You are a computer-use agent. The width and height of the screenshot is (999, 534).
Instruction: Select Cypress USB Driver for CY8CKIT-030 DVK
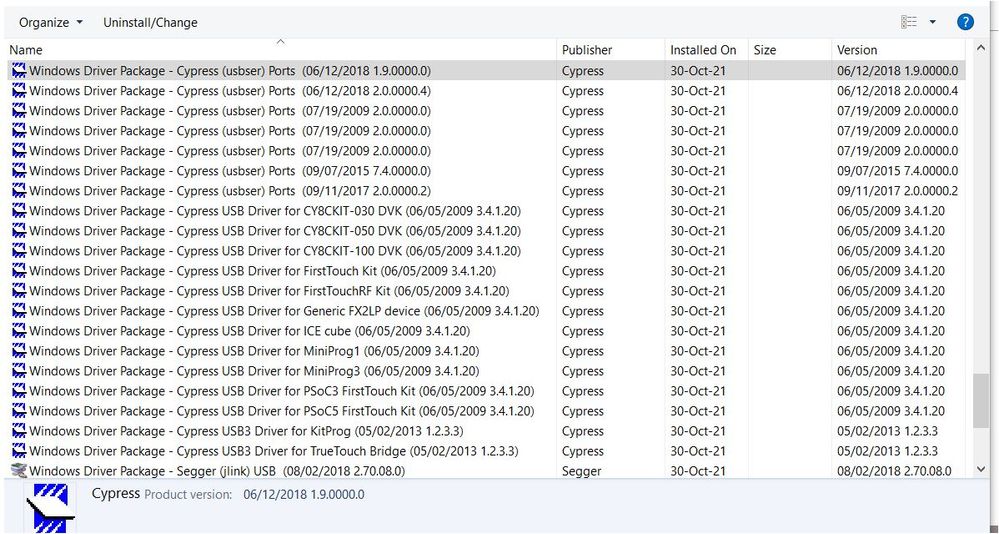[486, 211]
